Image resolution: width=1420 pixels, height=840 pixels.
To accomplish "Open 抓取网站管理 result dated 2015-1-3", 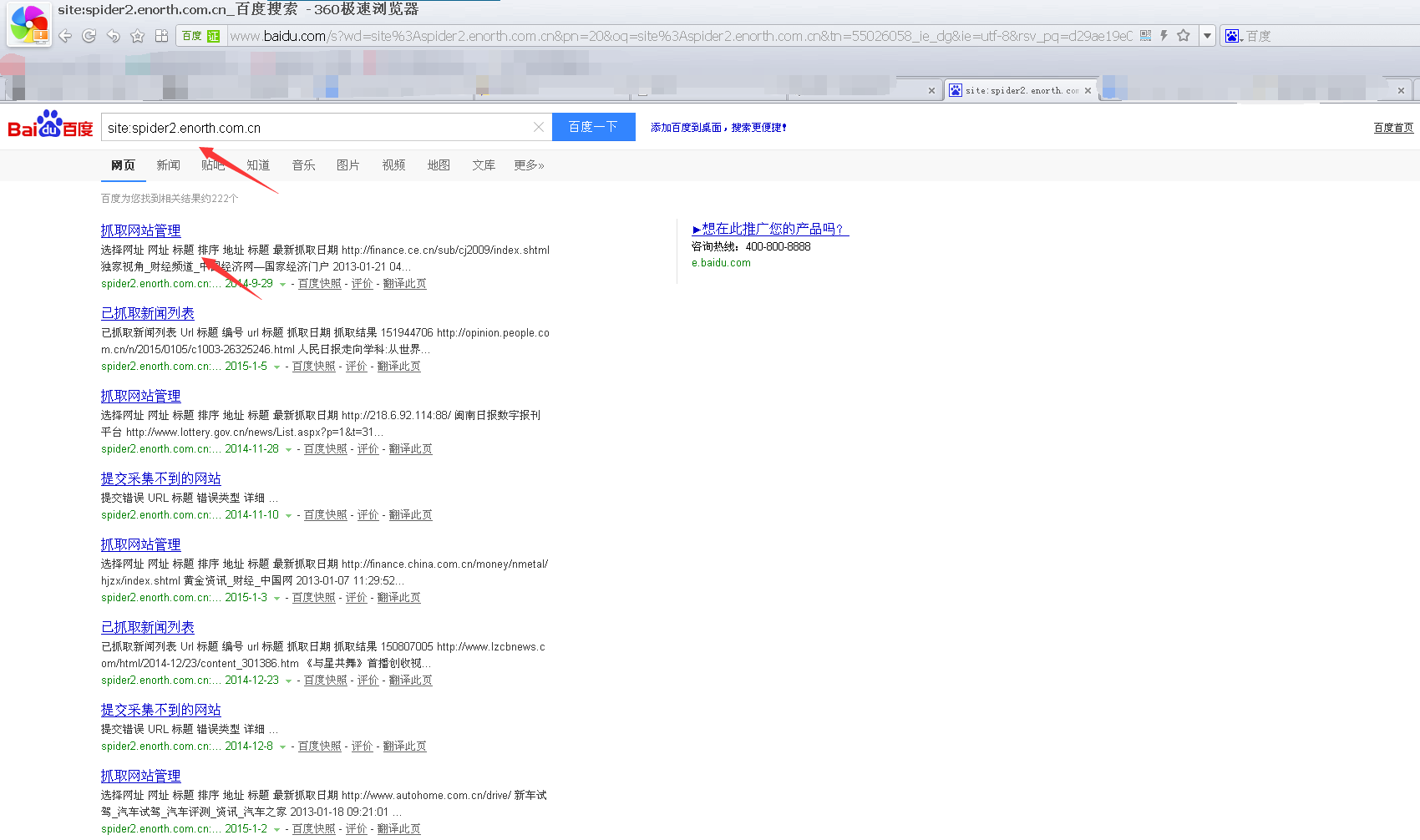I will pos(140,544).
